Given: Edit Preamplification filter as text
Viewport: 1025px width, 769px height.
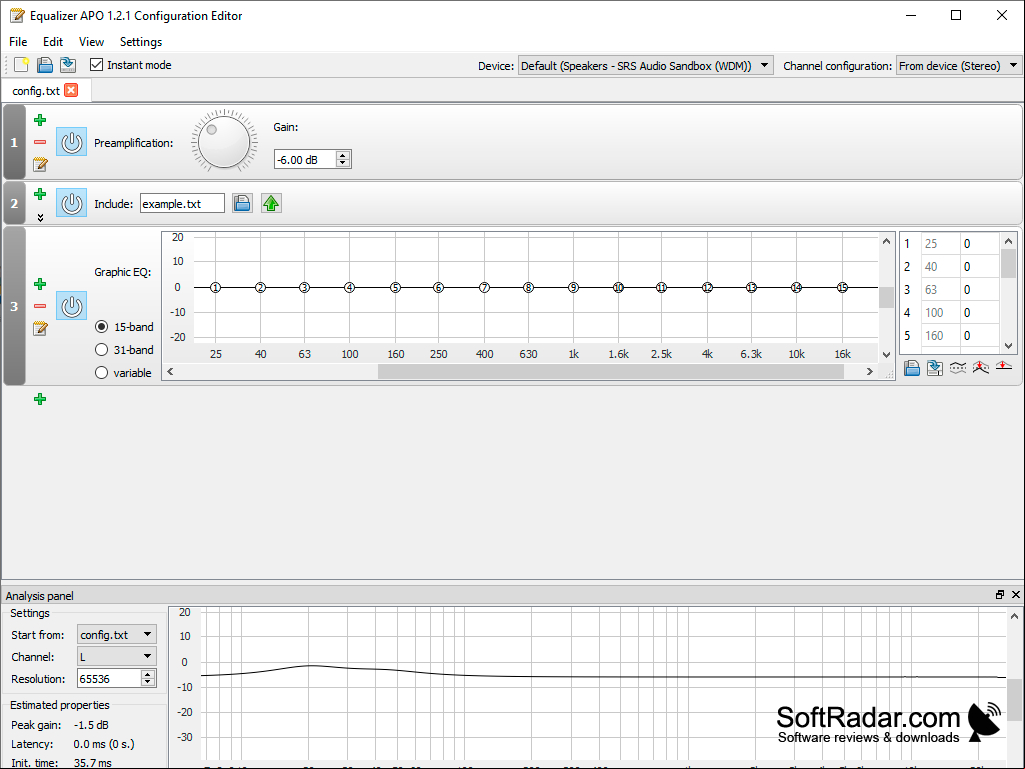Looking at the screenshot, I should coord(40,164).
